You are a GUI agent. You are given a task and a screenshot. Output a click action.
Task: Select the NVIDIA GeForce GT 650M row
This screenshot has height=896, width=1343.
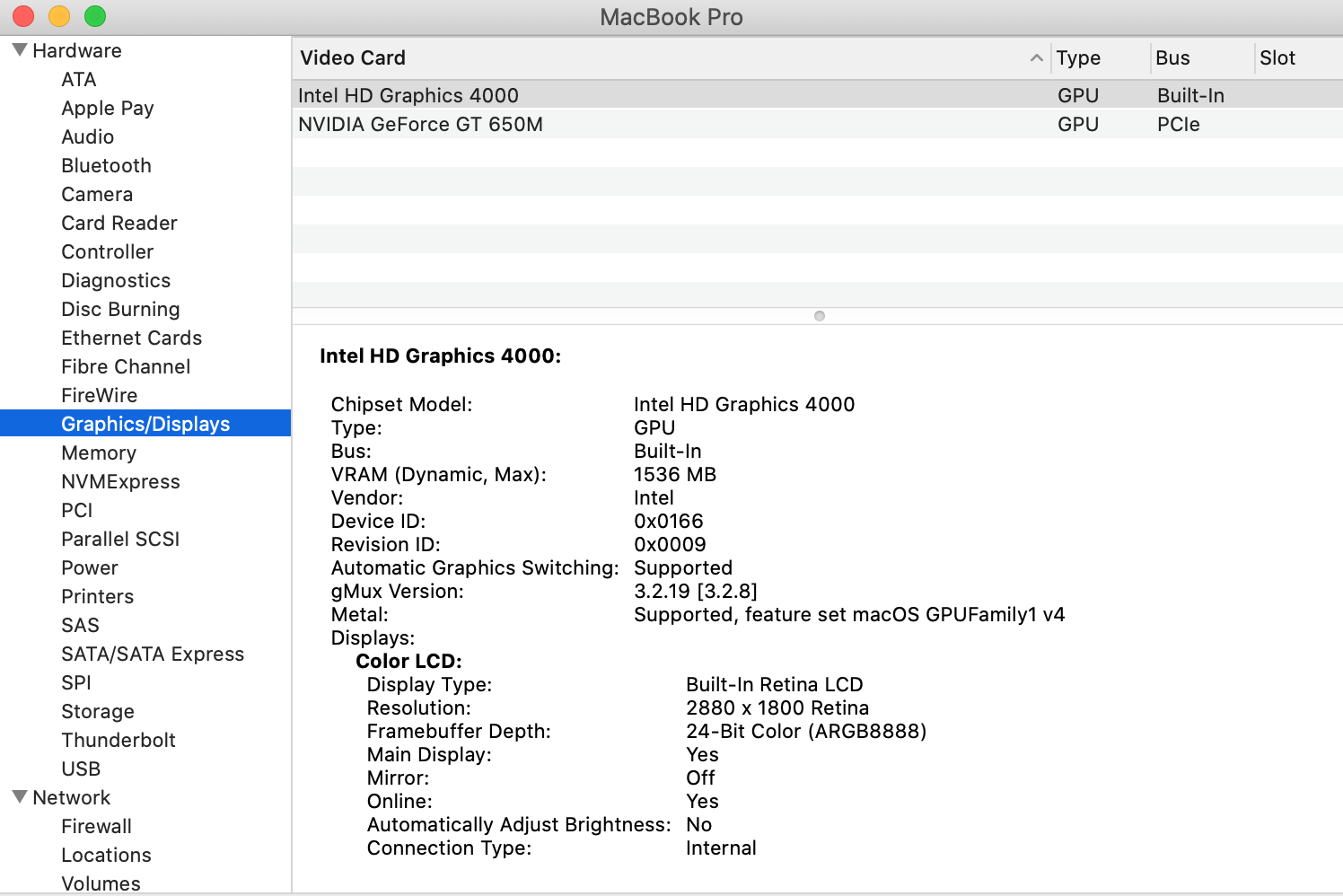817,124
